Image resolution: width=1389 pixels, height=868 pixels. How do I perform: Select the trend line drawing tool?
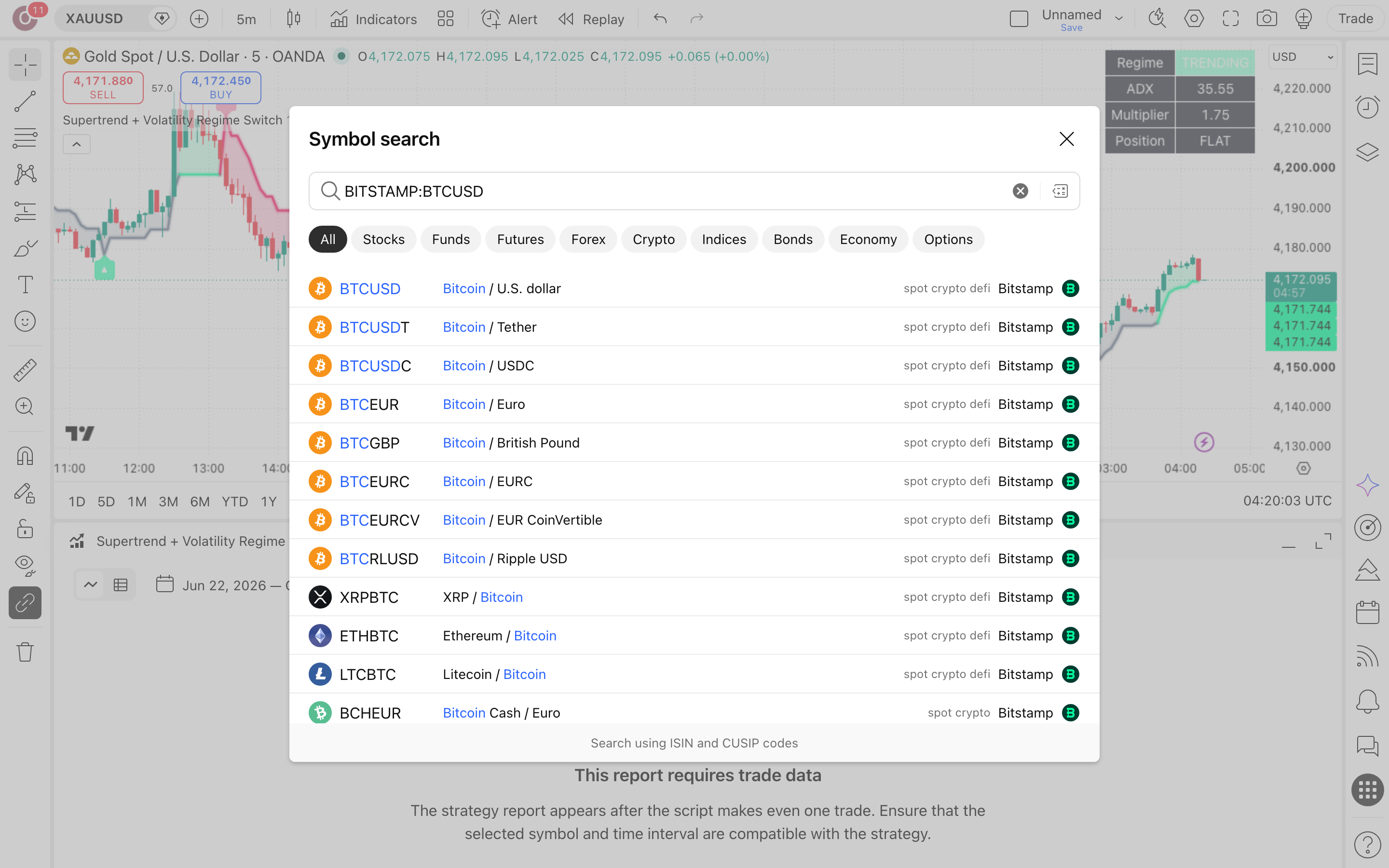tap(25, 102)
